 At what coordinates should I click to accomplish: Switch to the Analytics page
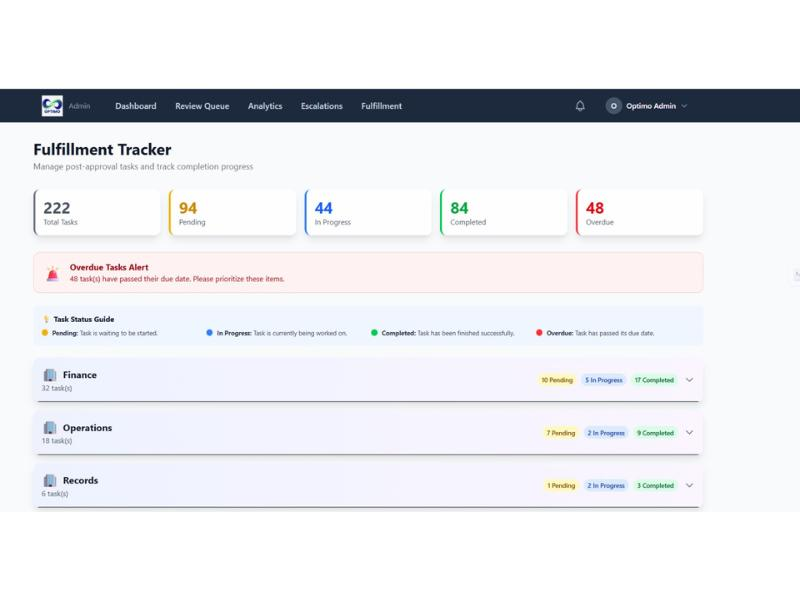(265, 106)
